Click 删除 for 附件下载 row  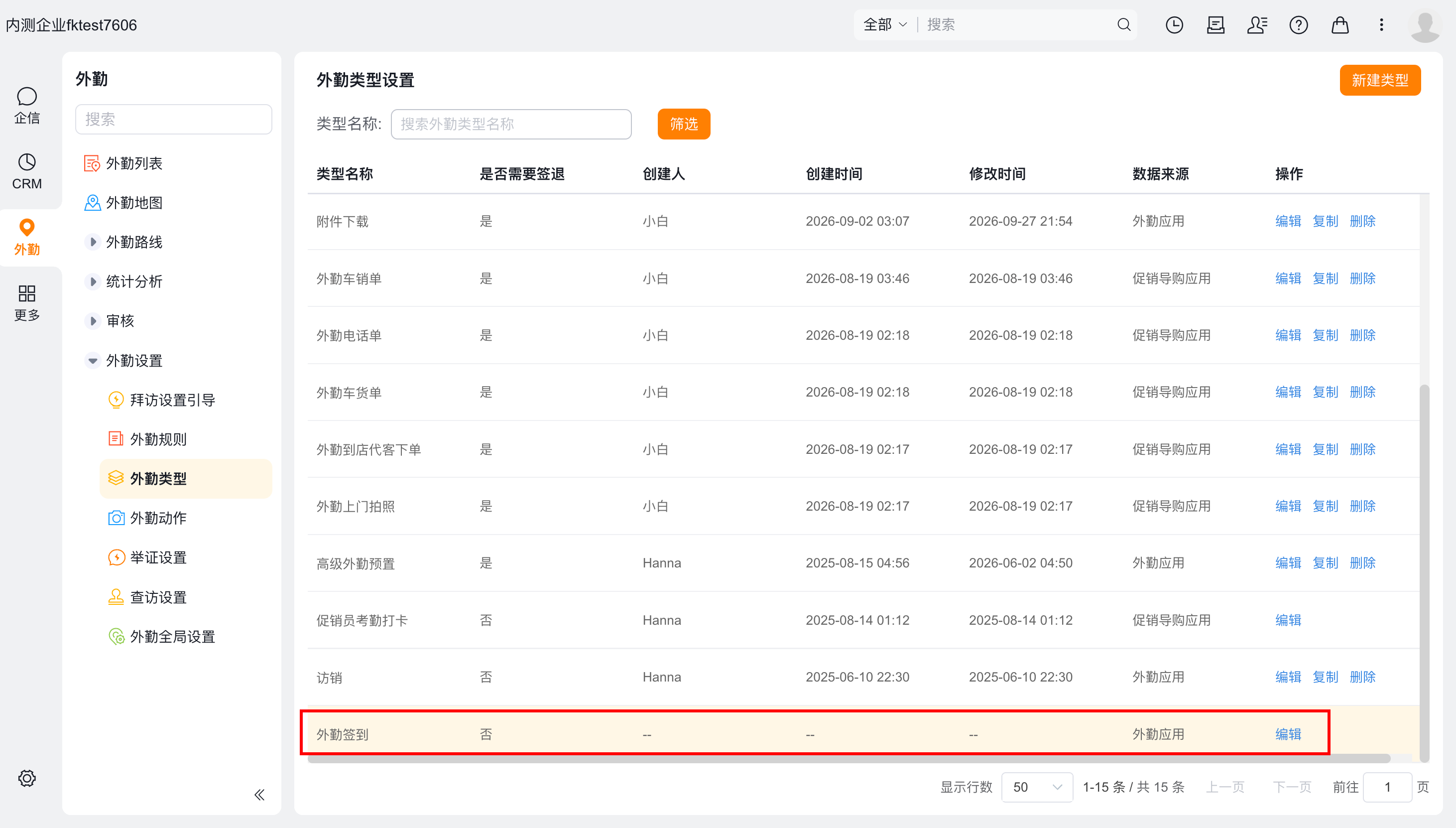tap(1362, 221)
